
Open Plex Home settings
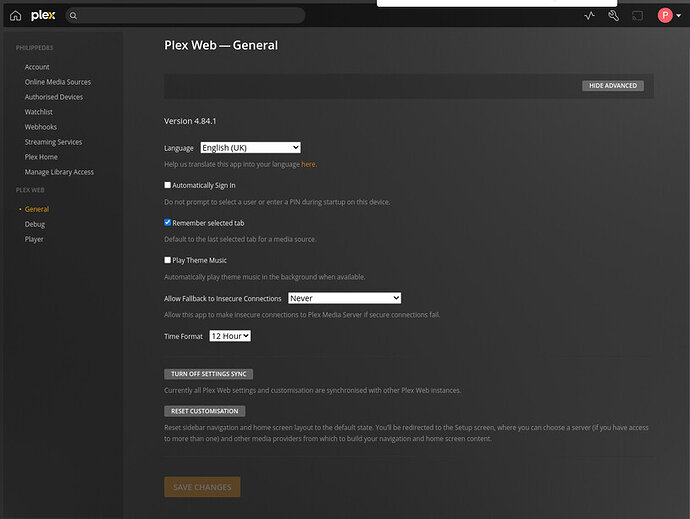[41, 157]
